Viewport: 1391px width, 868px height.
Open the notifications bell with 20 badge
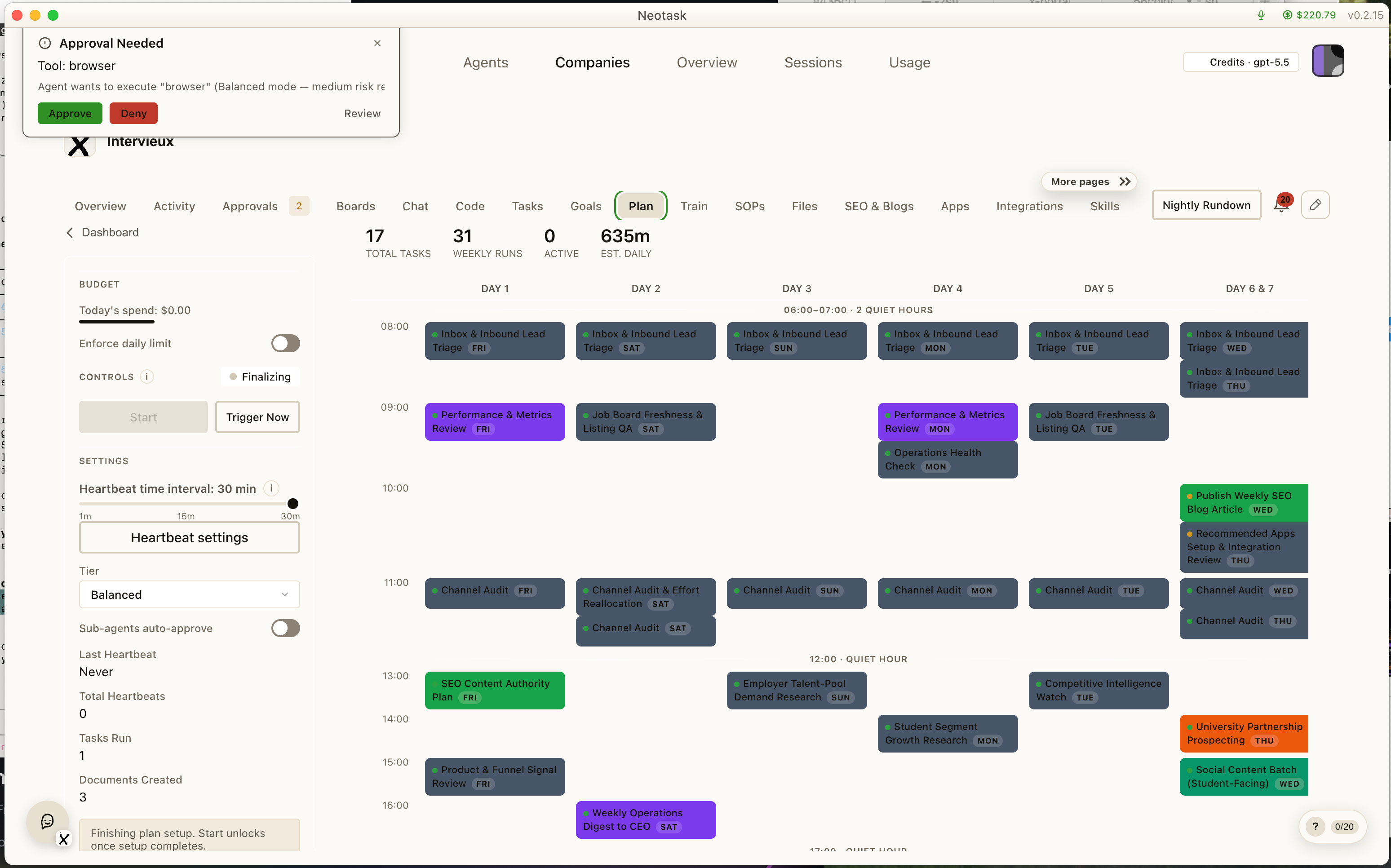1281,204
